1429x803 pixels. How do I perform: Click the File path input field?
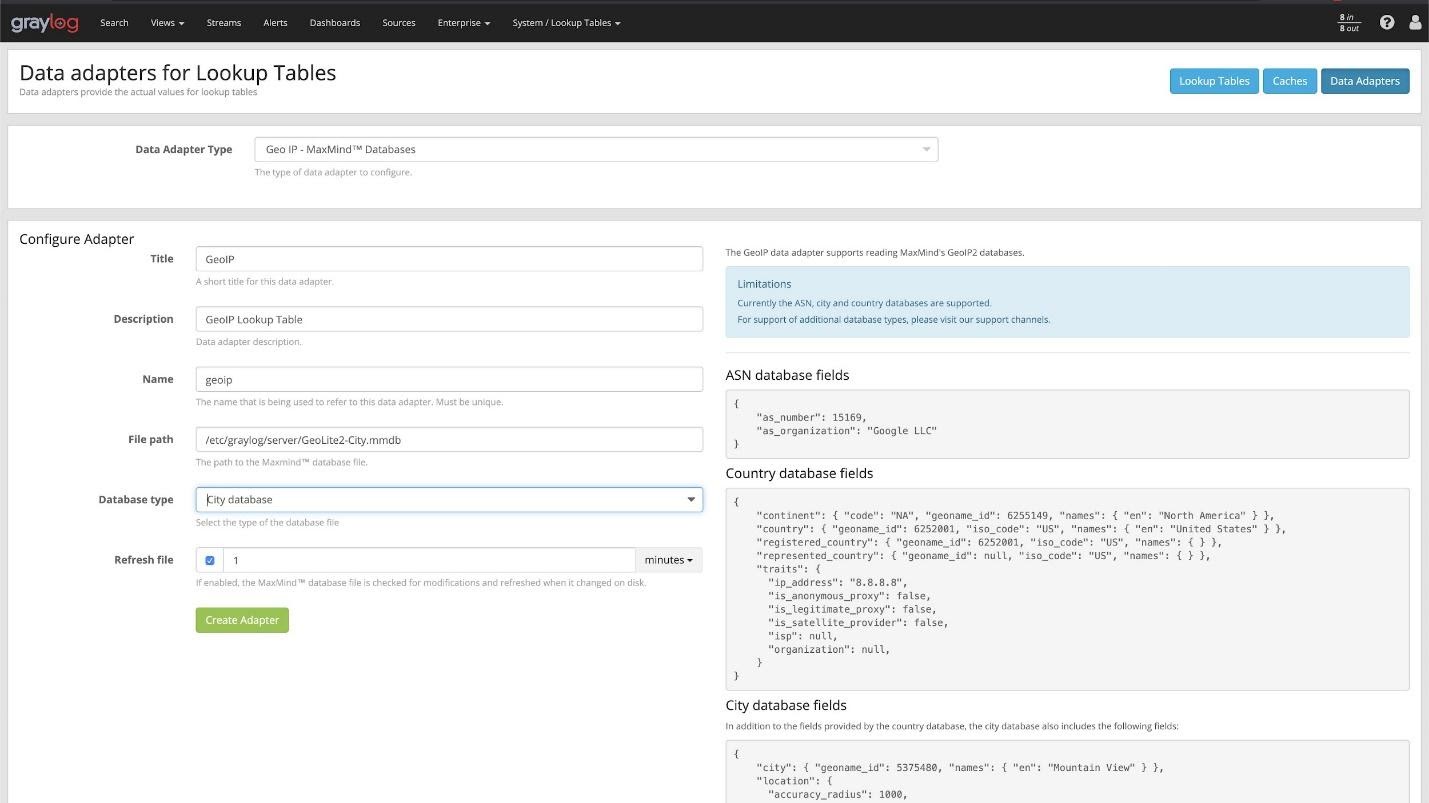449,440
